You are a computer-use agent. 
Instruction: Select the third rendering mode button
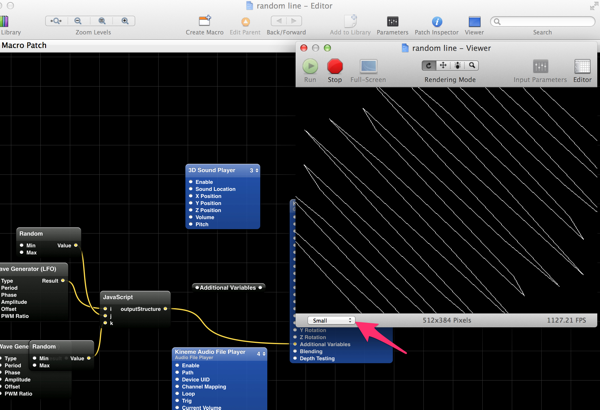pos(458,66)
